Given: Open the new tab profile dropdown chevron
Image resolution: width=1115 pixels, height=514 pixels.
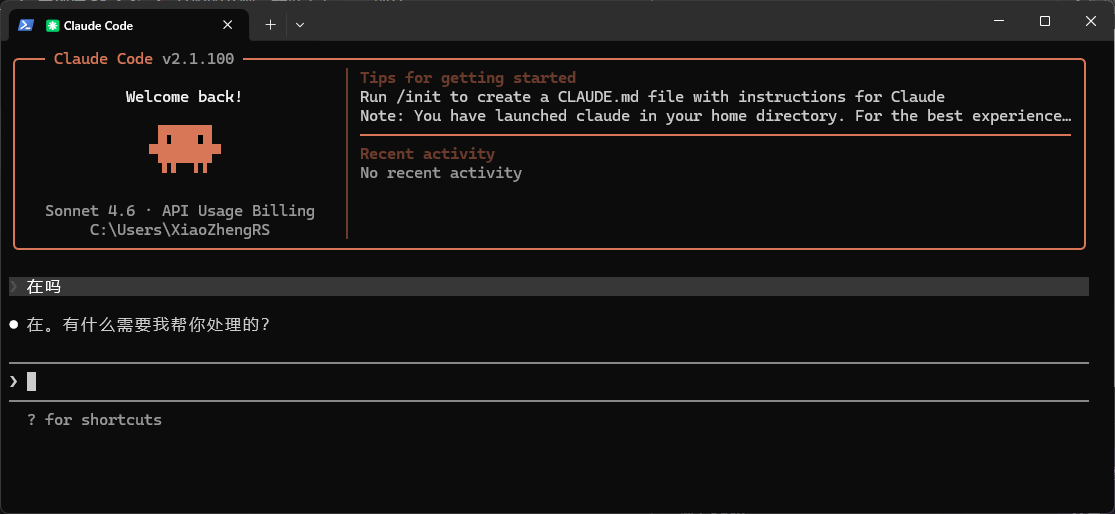Looking at the screenshot, I should 300,25.
